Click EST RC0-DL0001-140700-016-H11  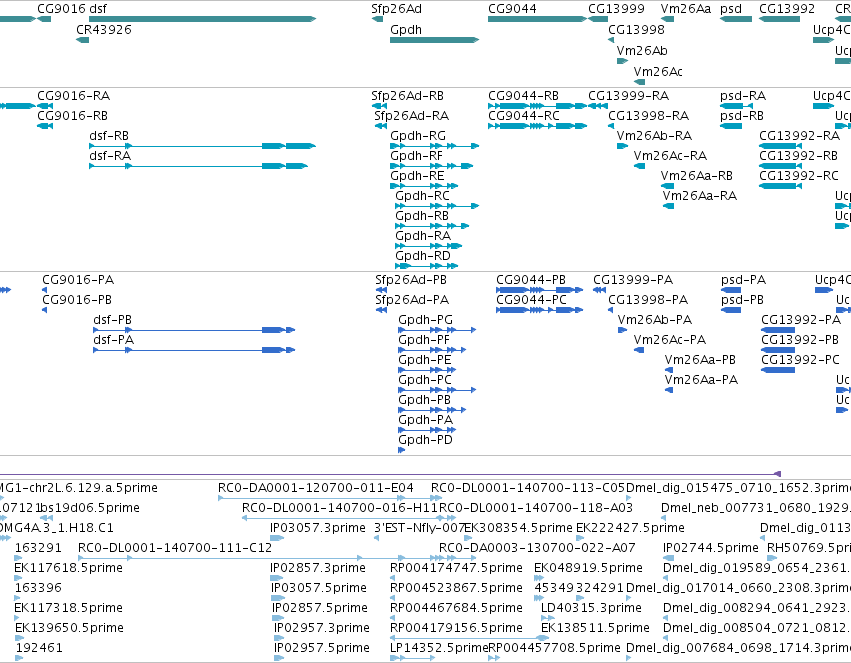[340, 508]
